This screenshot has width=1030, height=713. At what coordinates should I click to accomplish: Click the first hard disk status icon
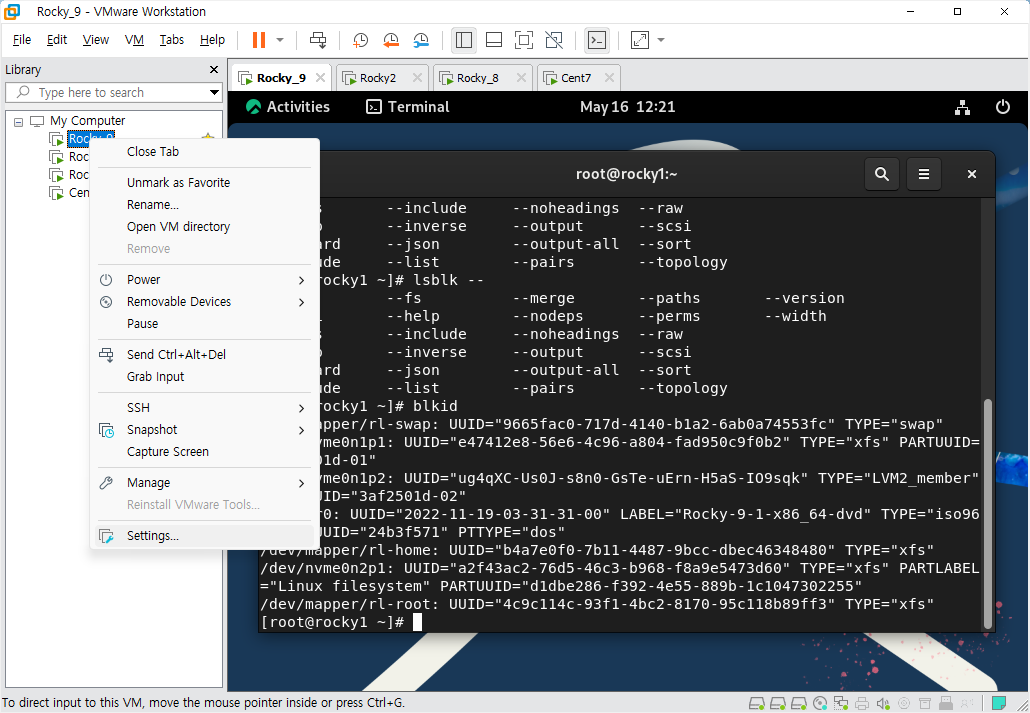coord(756,704)
